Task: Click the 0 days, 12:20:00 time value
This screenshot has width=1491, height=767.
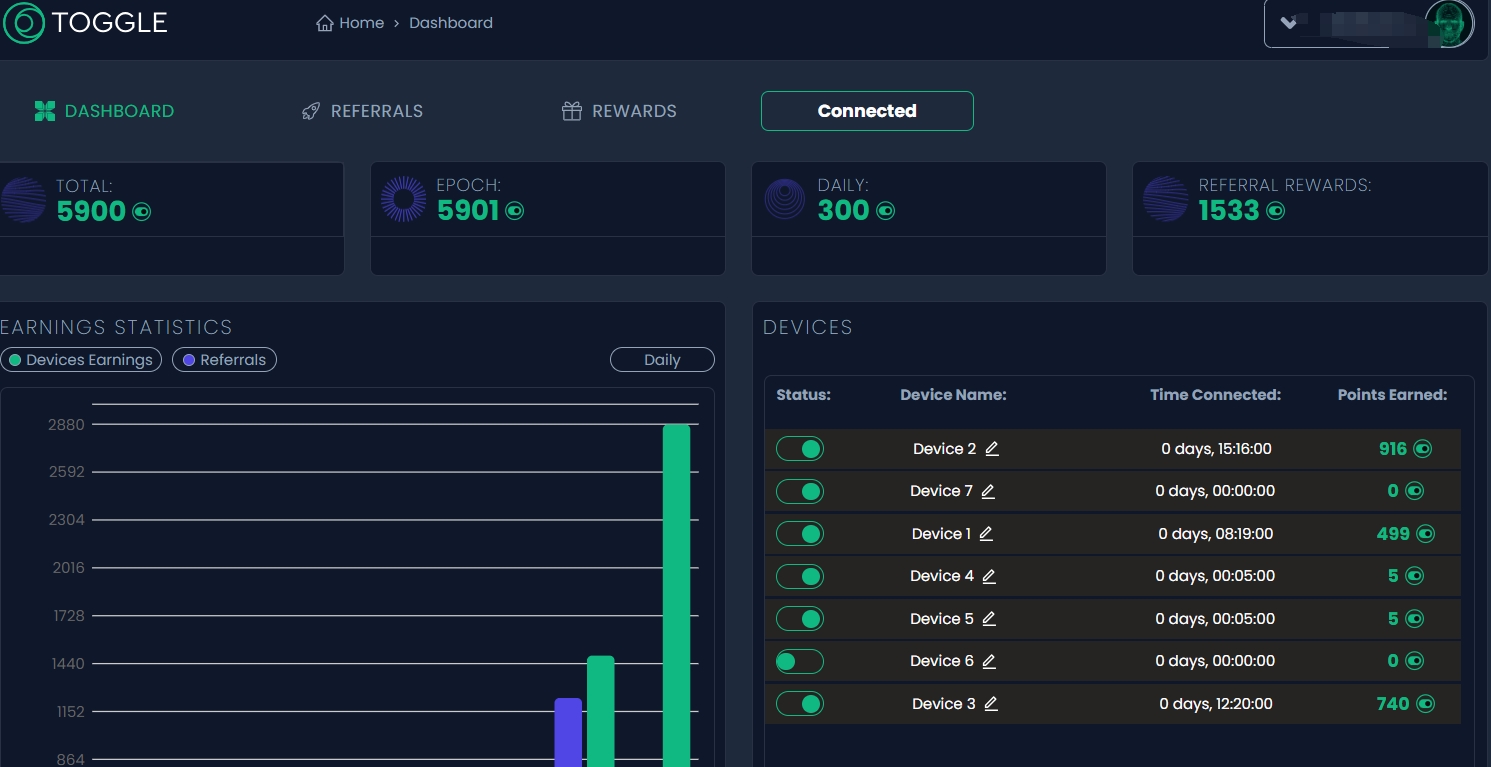Action: (x=1216, y=704)
